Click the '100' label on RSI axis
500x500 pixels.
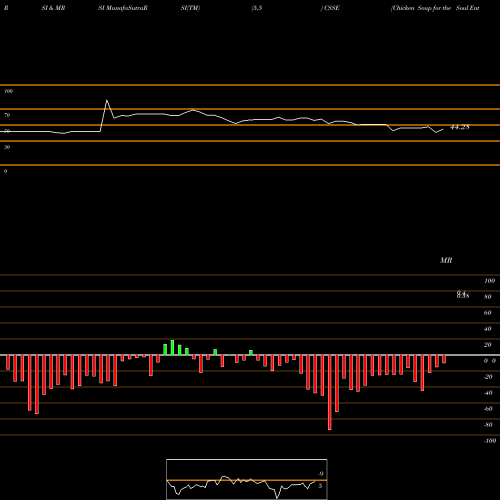(8, 91)
